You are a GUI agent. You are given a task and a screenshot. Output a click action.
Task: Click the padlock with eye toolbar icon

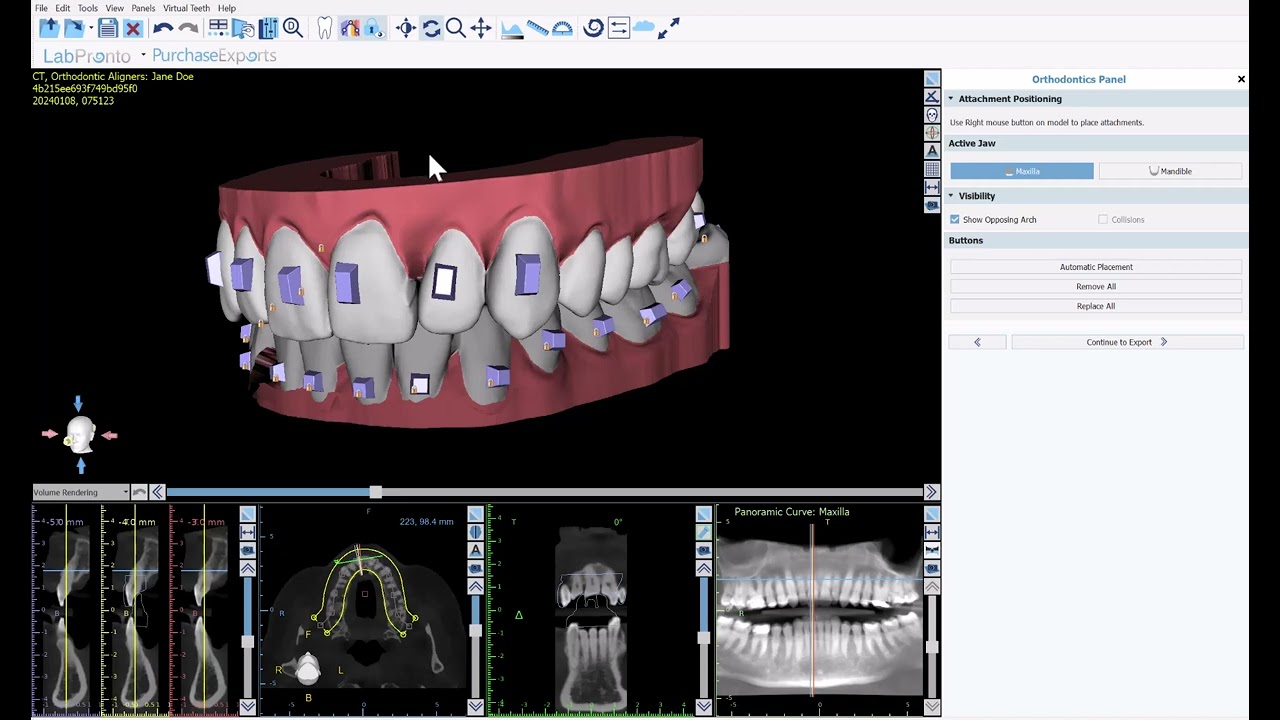(374, 29)
